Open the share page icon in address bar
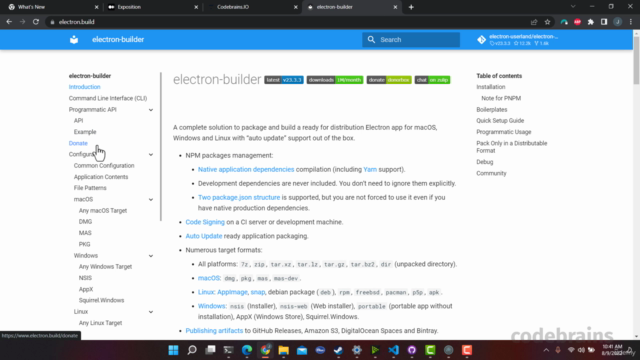Viewport: 640px width, 360px height. coord(534,22)
